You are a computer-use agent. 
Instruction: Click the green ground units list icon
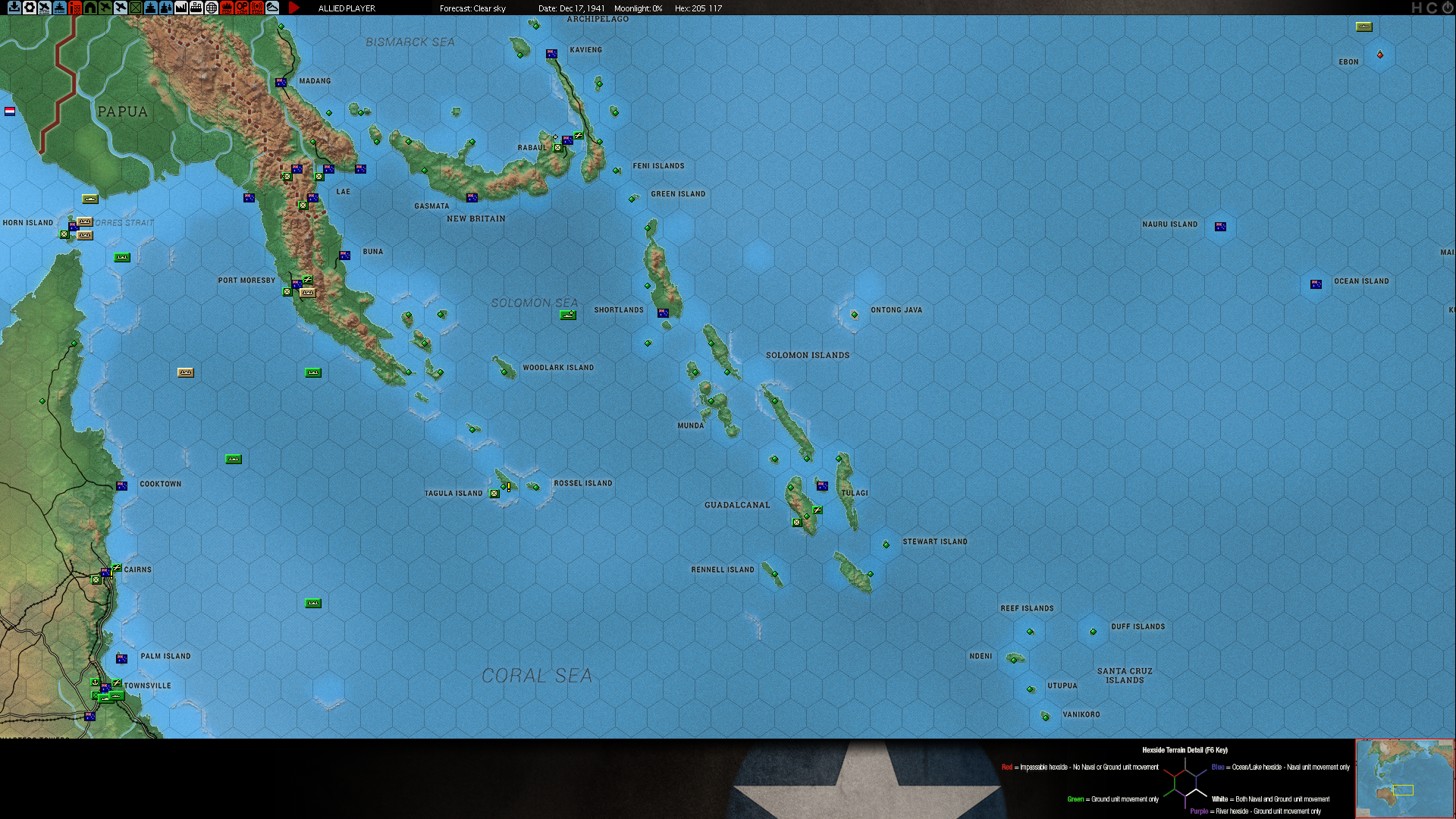pos(135,8)
